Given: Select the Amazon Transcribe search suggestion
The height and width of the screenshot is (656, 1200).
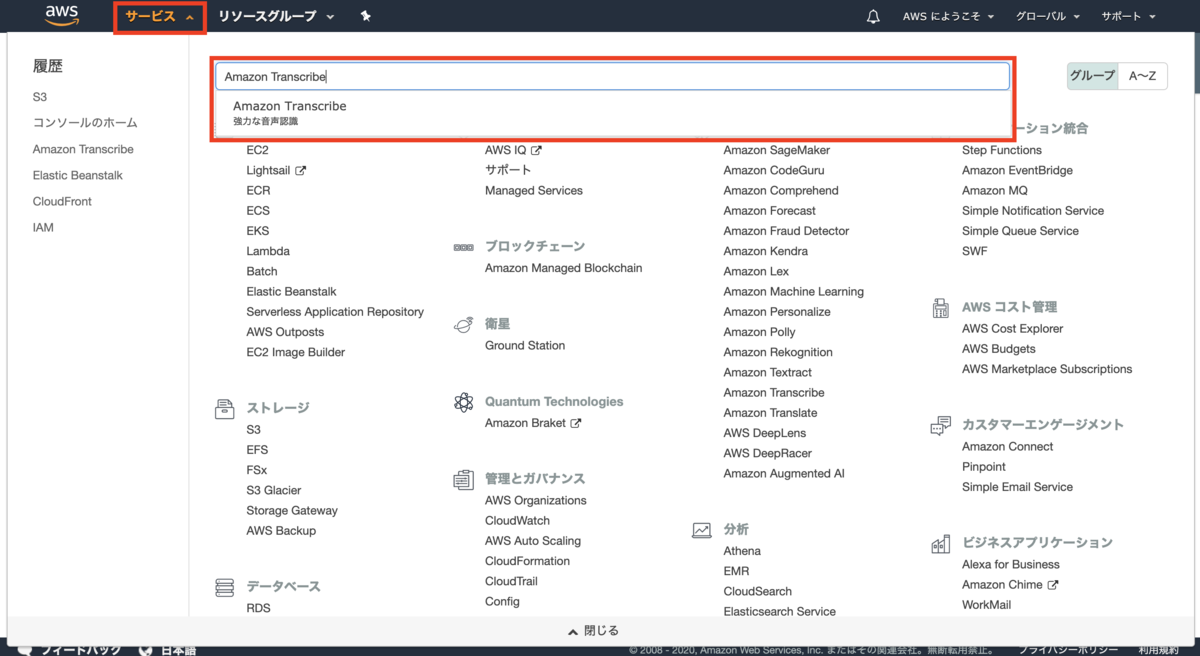Looking at the screenshot, I should (x=612, y=112).
